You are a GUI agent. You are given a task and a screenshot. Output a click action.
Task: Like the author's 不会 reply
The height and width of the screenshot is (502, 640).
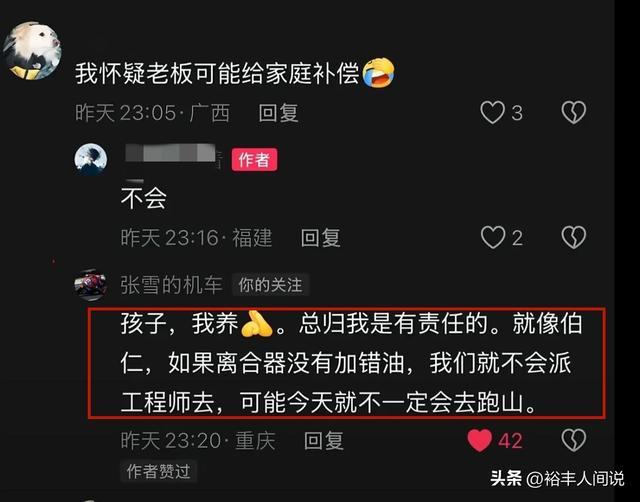click(x=493, y=237)
